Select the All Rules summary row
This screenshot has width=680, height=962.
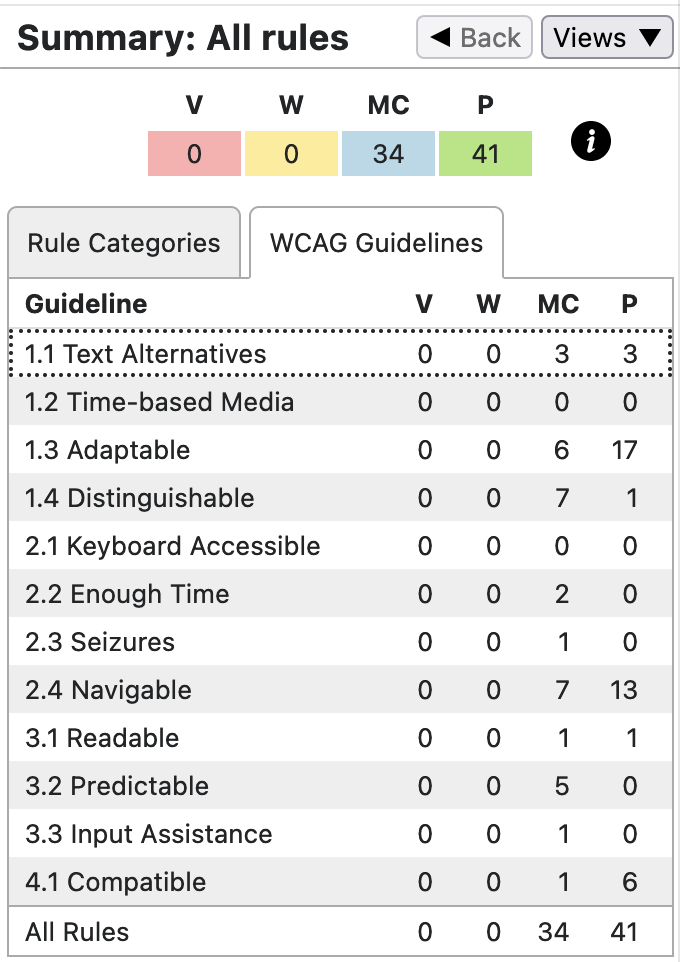pyautogui.click(x=78, y=932)
